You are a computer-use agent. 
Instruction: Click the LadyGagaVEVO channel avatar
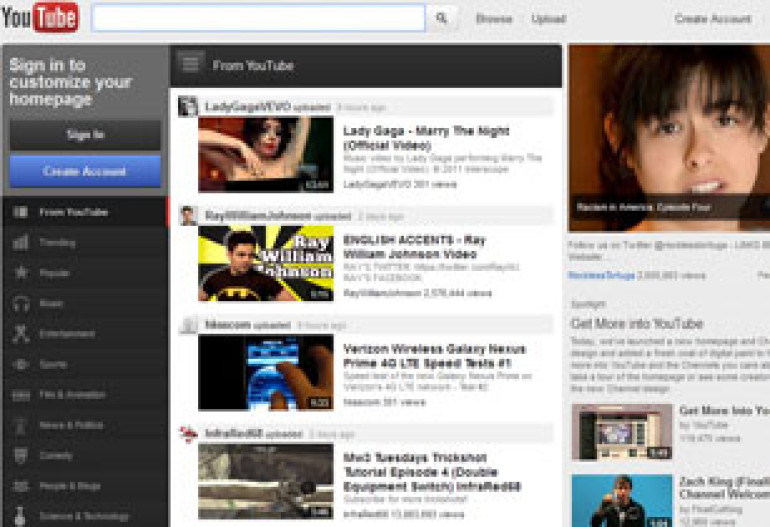[188, 107]
